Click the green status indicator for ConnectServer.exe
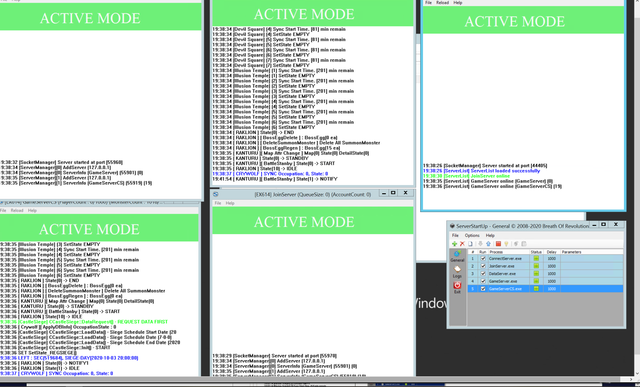Viewport: 640px width, 387px height. point(536,258)
